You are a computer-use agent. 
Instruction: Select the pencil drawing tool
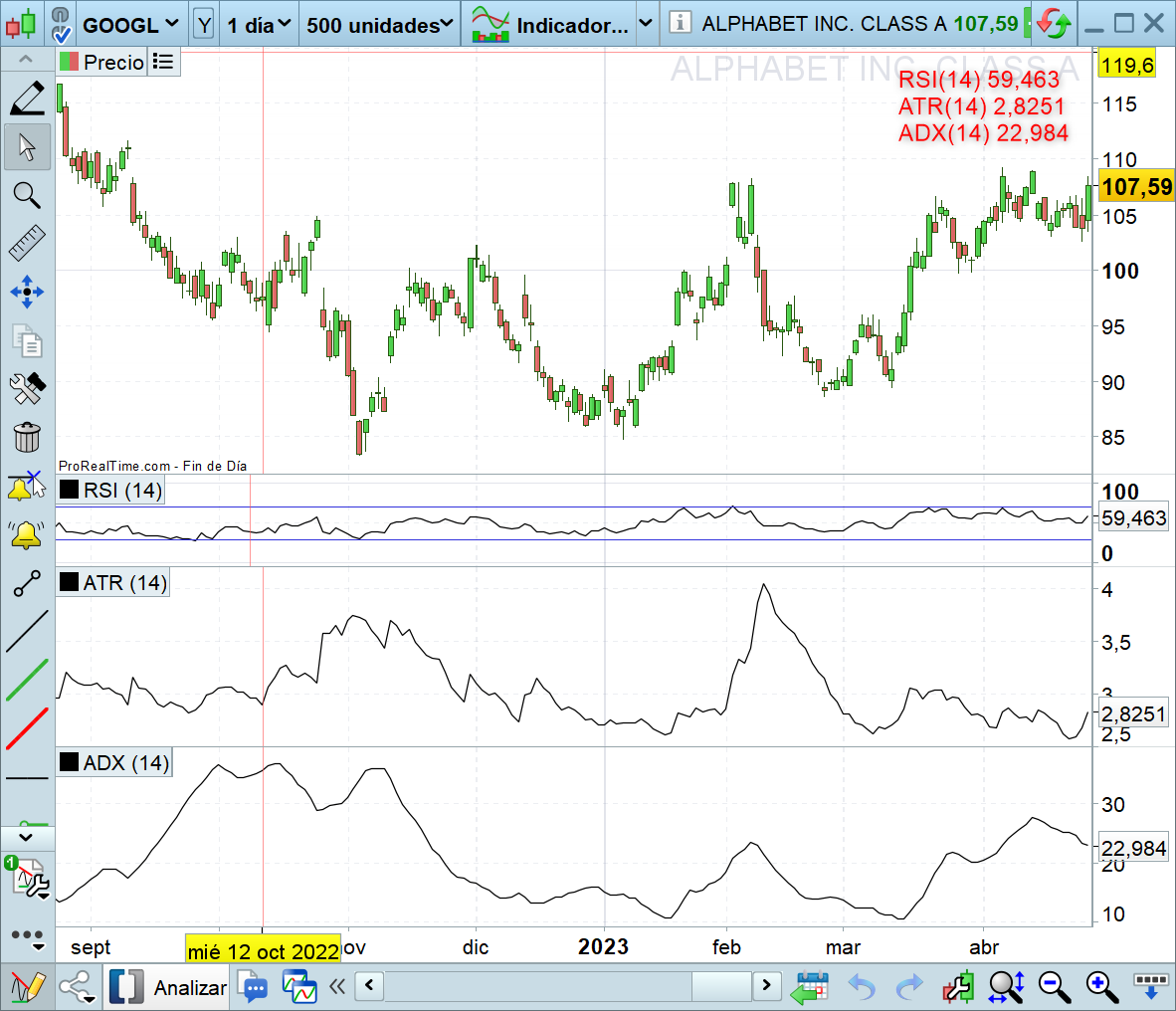pyautogui.click(x=27, y=99)
